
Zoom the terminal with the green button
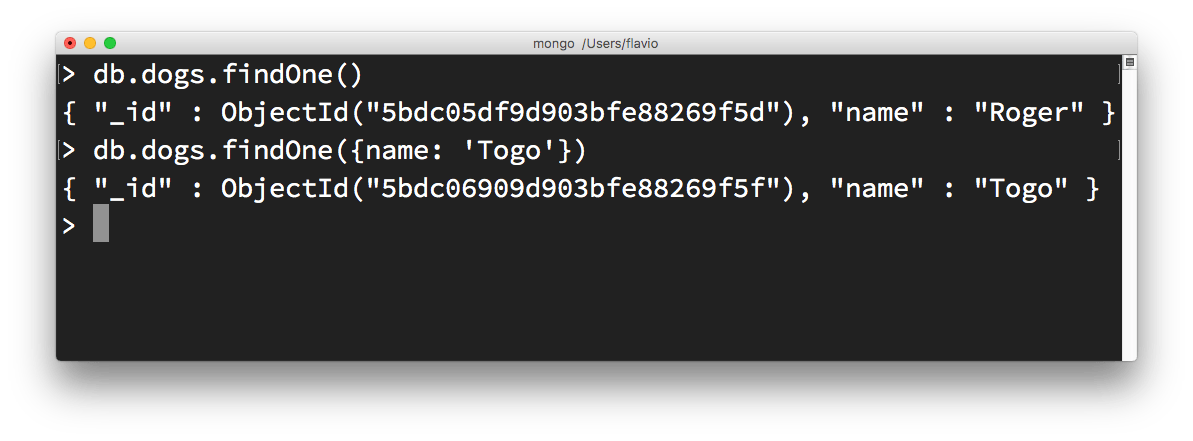click(x=110, y=43)
